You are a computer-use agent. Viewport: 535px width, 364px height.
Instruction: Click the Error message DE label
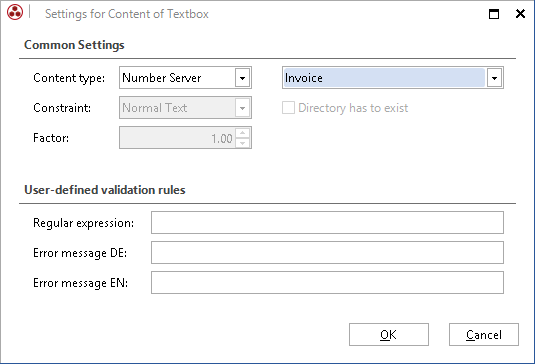point(80,253)
